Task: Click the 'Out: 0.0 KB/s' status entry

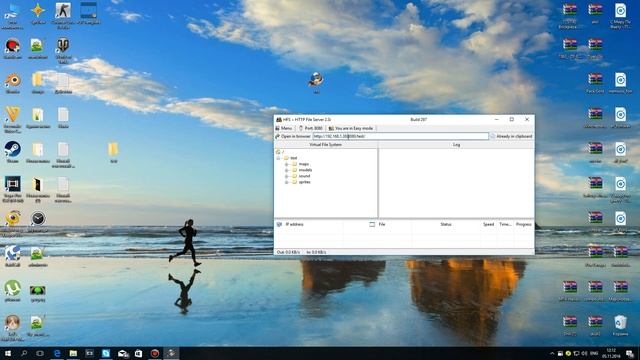Action: pos(288,252)
